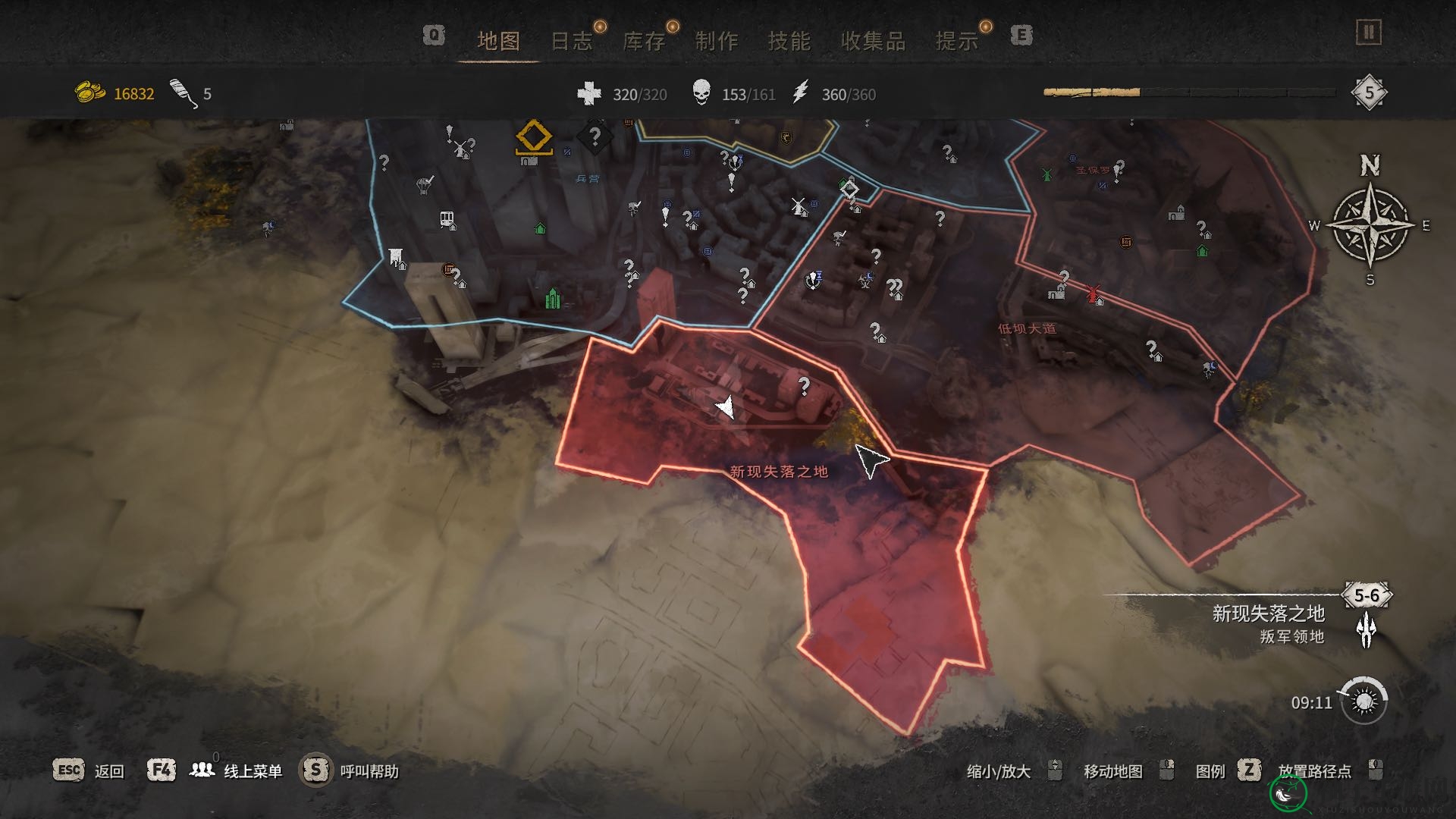Viewport: 1456px width, 819px height.
Task: Switch to the 技能 skills tab
Action: click(789, 41)
